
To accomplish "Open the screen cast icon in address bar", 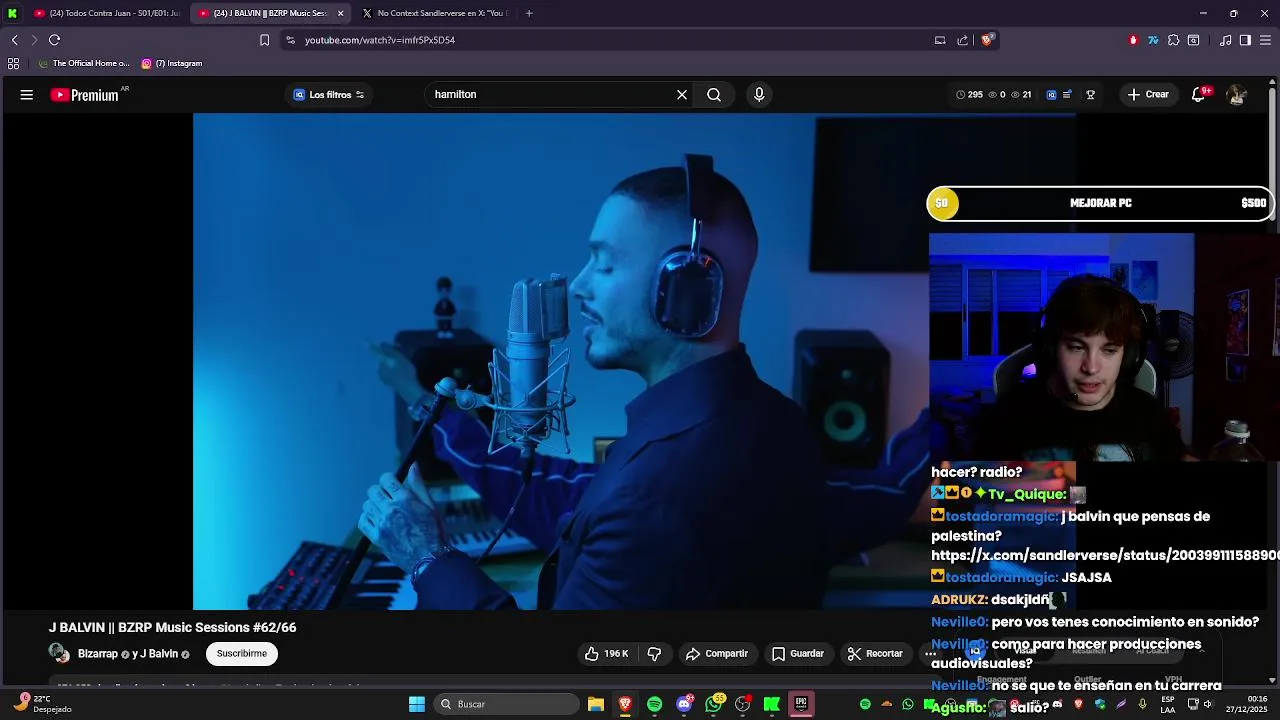I will [940, 40].
